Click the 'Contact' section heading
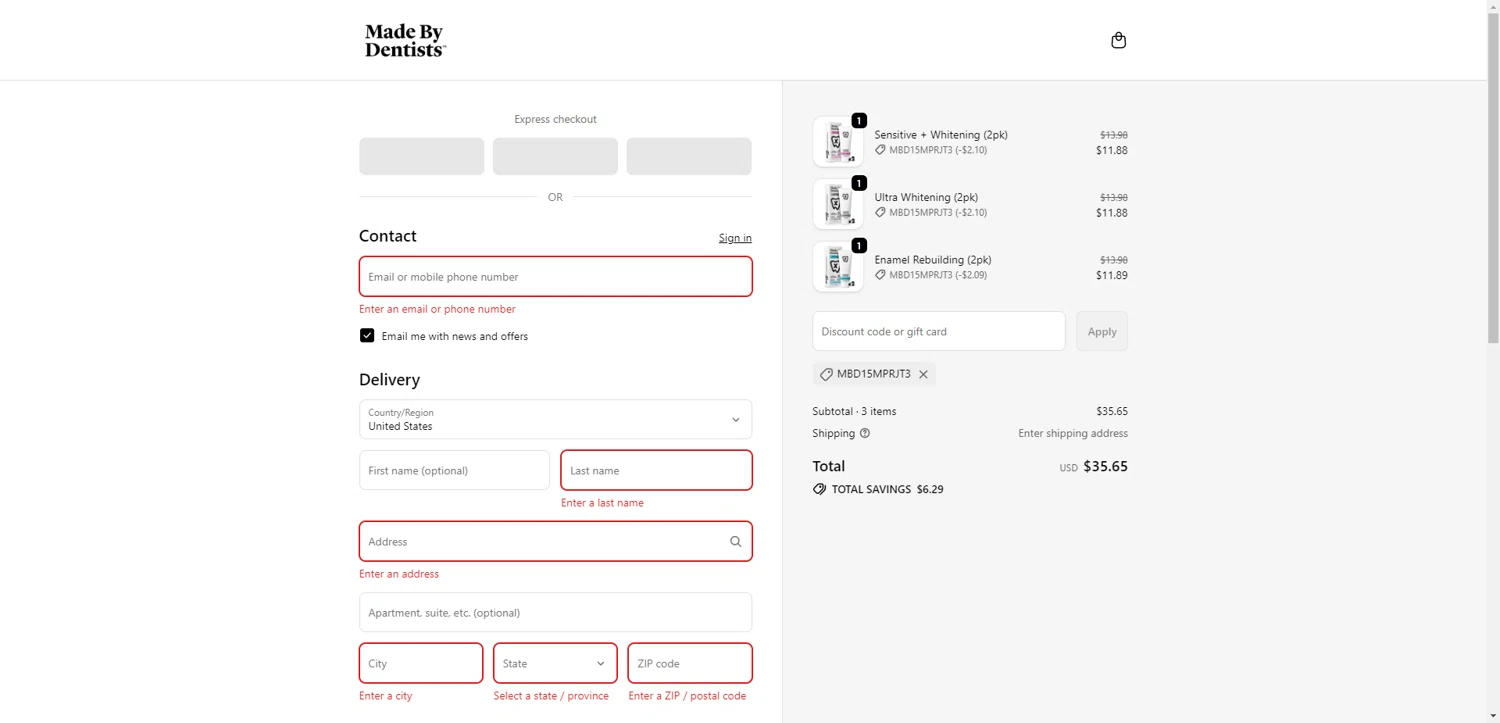The width and height of the screenshot is (1500, 723). pyautogui.click(x=388, y=236)
